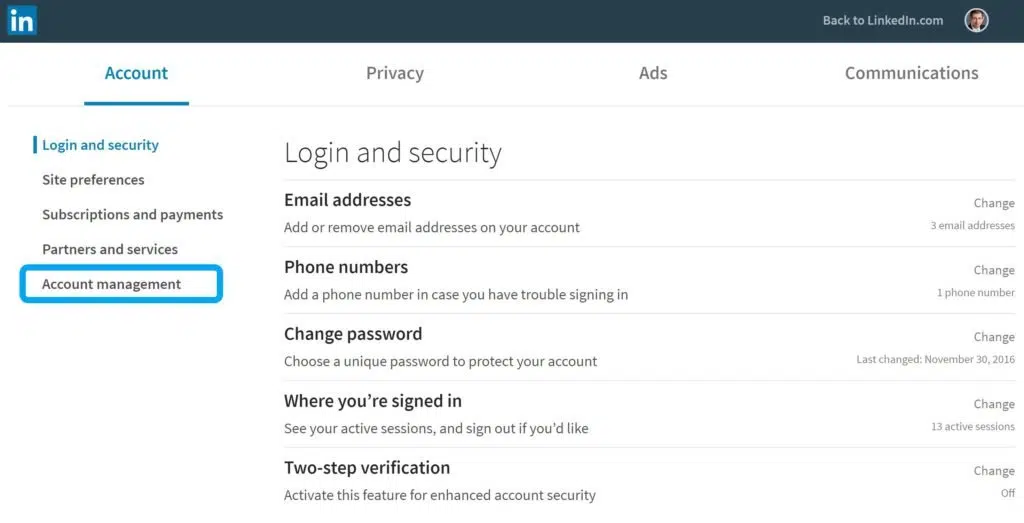Click Change for Change password
Image resolution: width=1024 pixels, height=523 pixels.
(x=994, y=337)
